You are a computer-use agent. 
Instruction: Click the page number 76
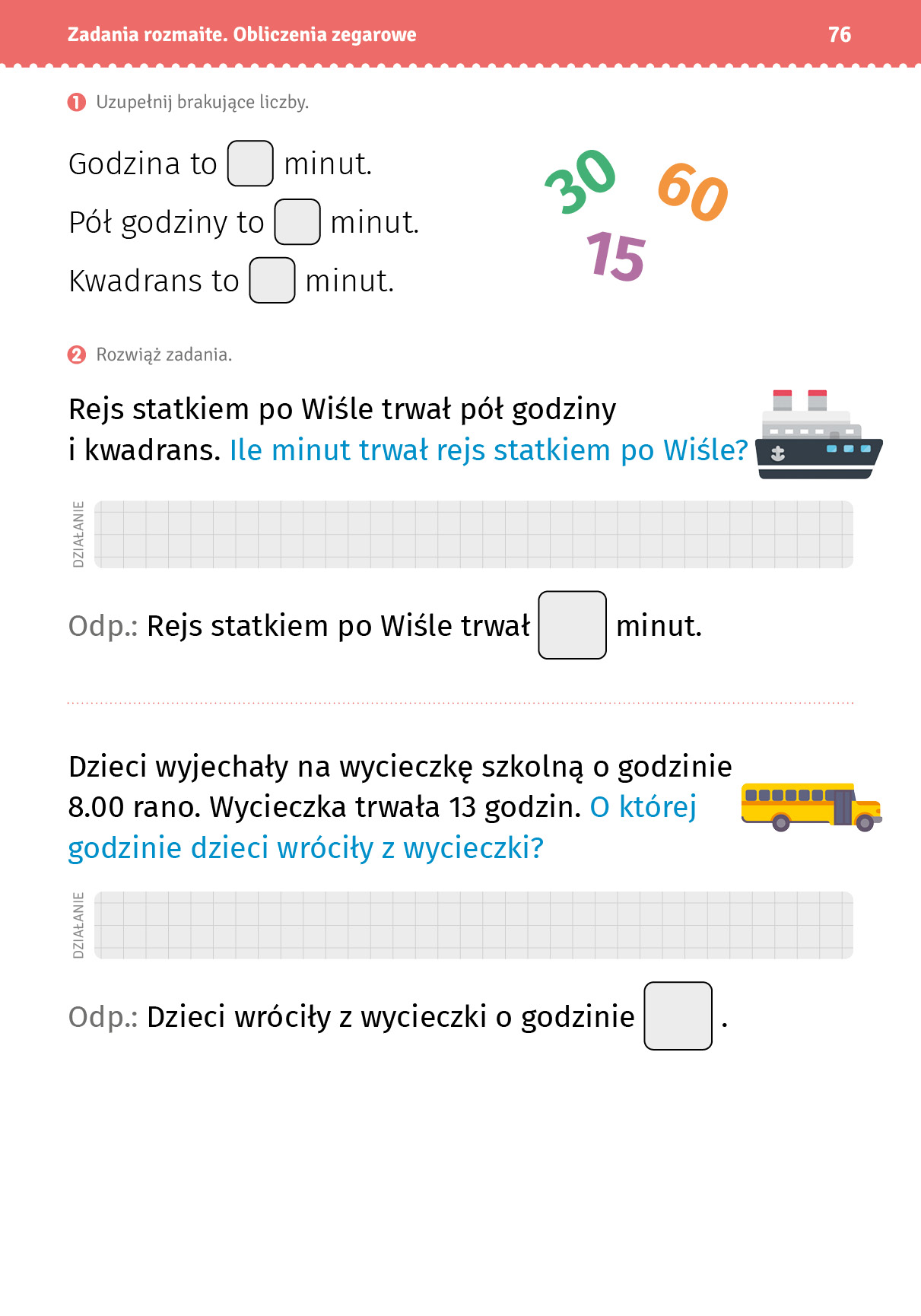tap(839, 34)
